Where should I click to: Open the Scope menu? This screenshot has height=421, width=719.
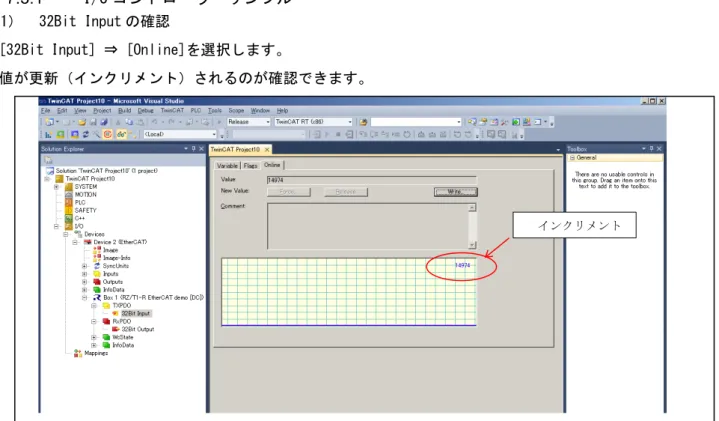(x=236, y=111)
